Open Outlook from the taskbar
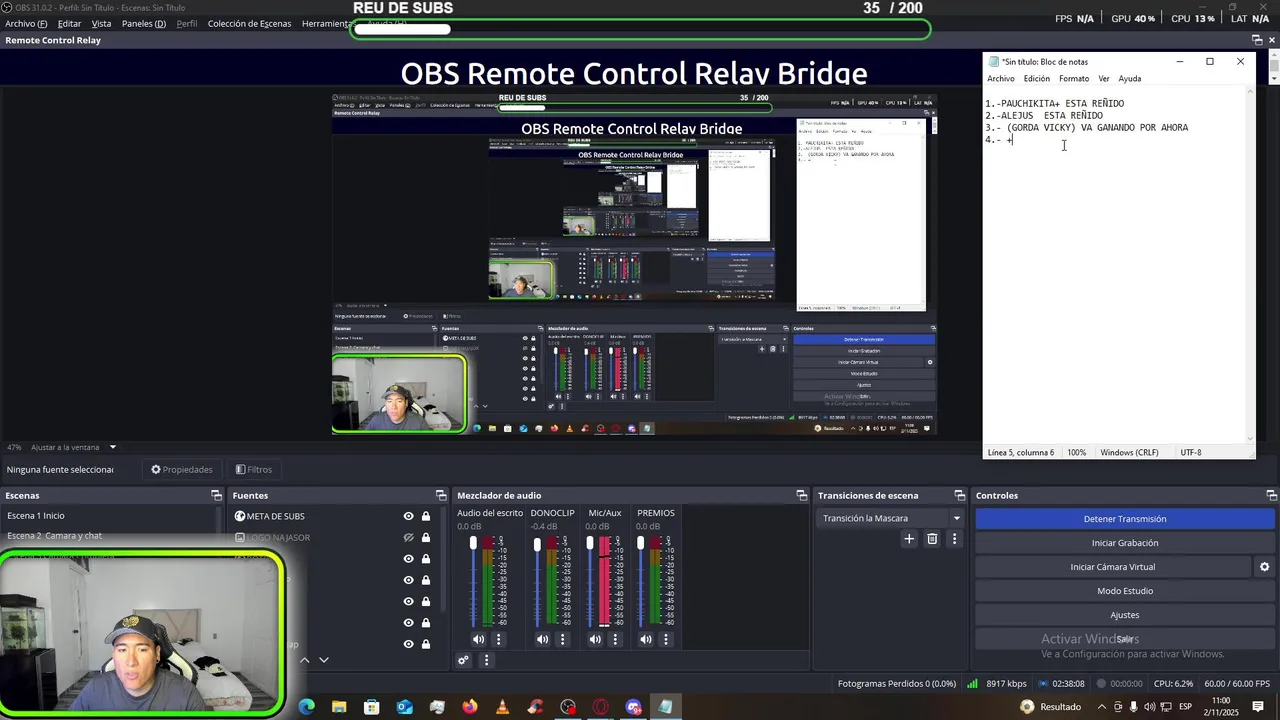The width and height of the screenshot is (1280, 720). click(x=404, y=707)
